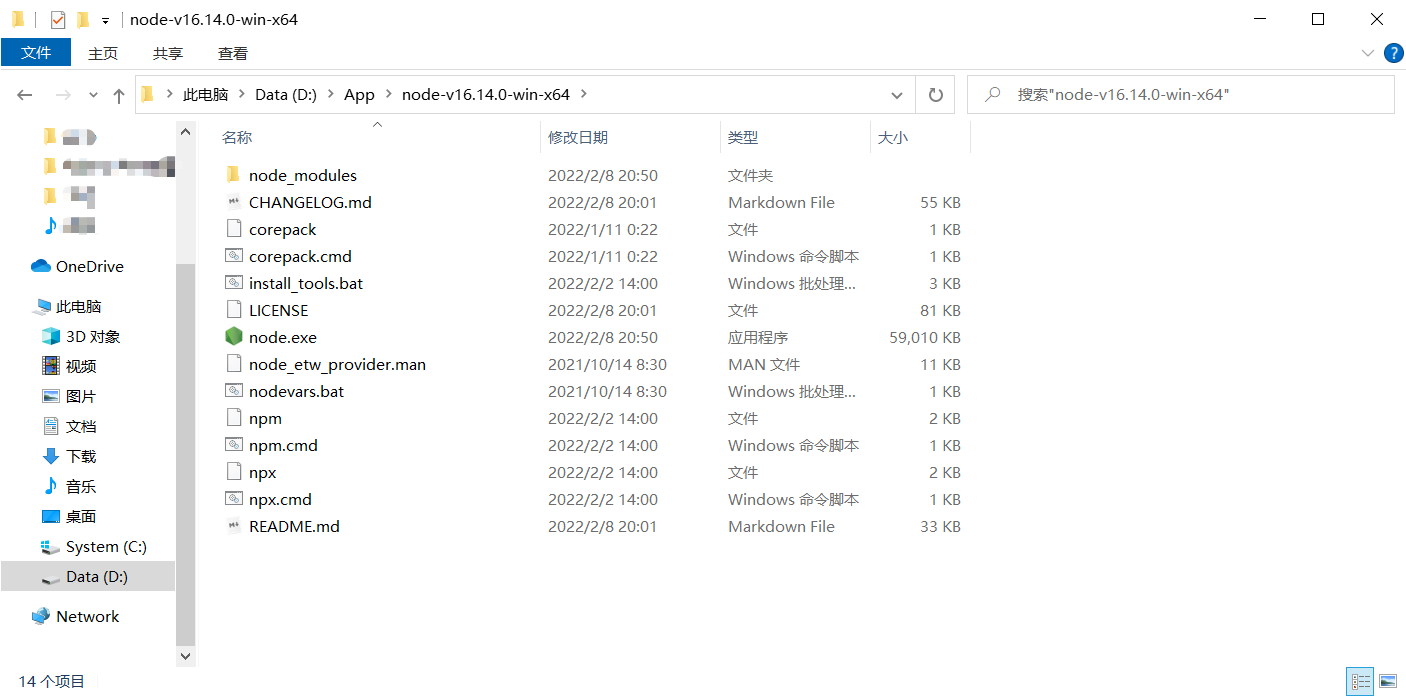
Task: Expand the ribbon with the chevron
Action: coord(1367,53)
